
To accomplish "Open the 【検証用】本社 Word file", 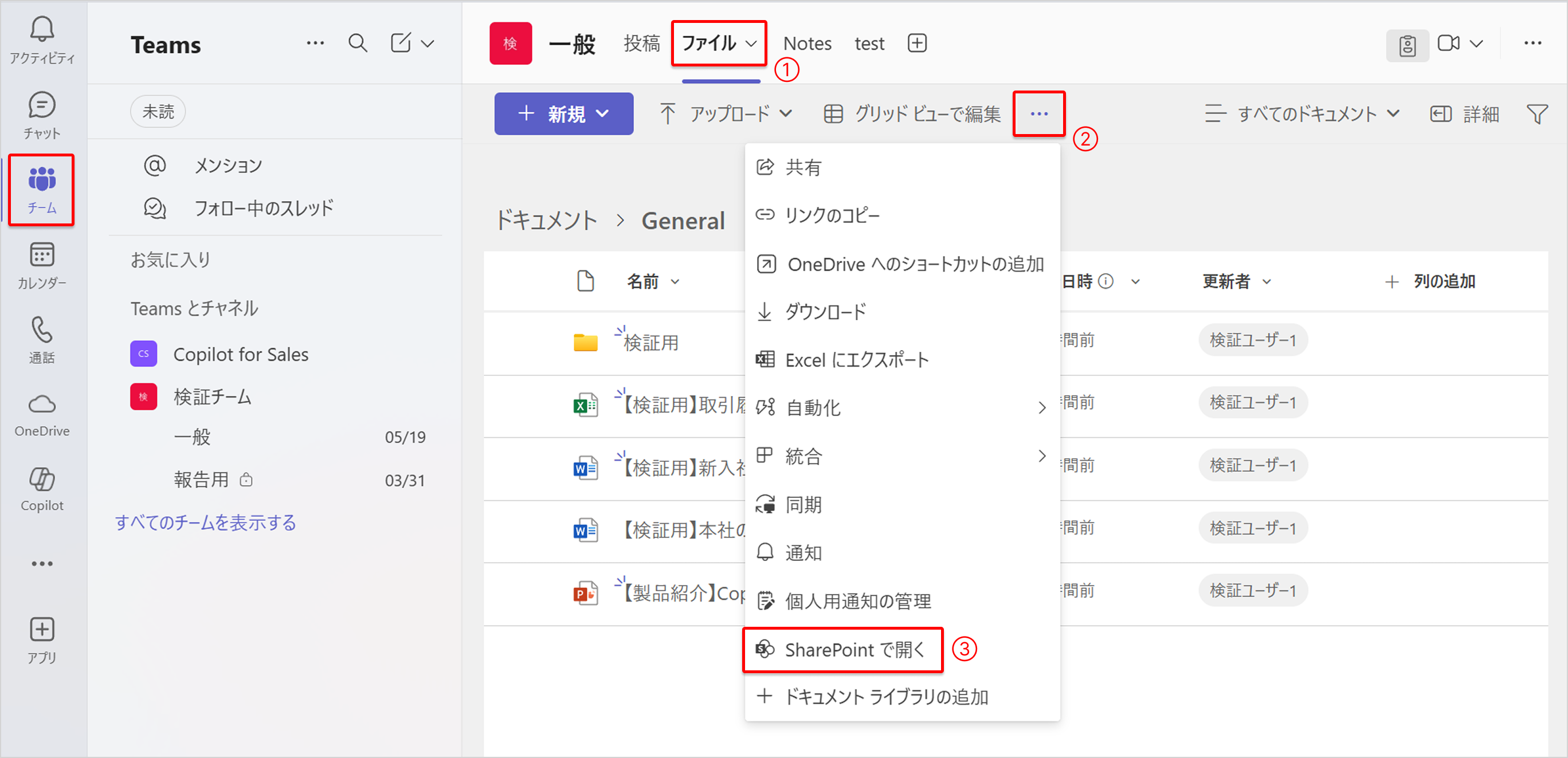I will (684, 530).
